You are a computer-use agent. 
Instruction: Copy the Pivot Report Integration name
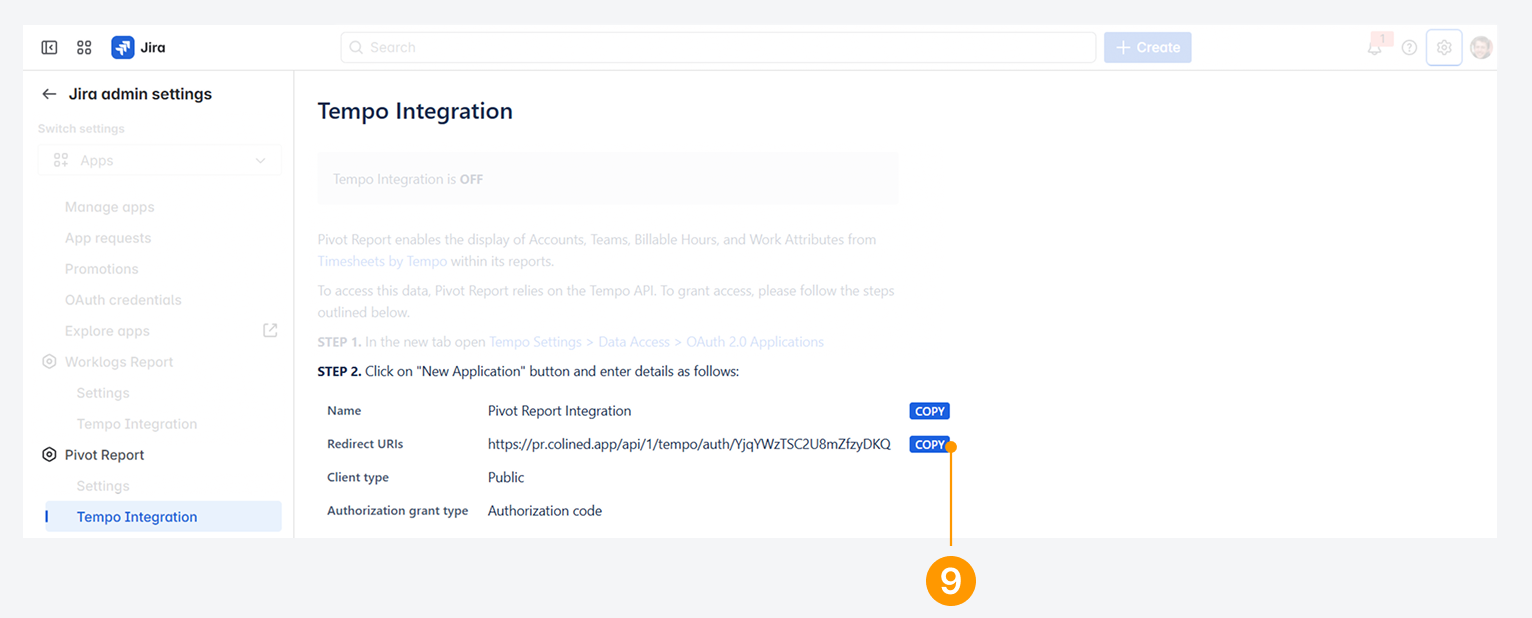(930, 411)
